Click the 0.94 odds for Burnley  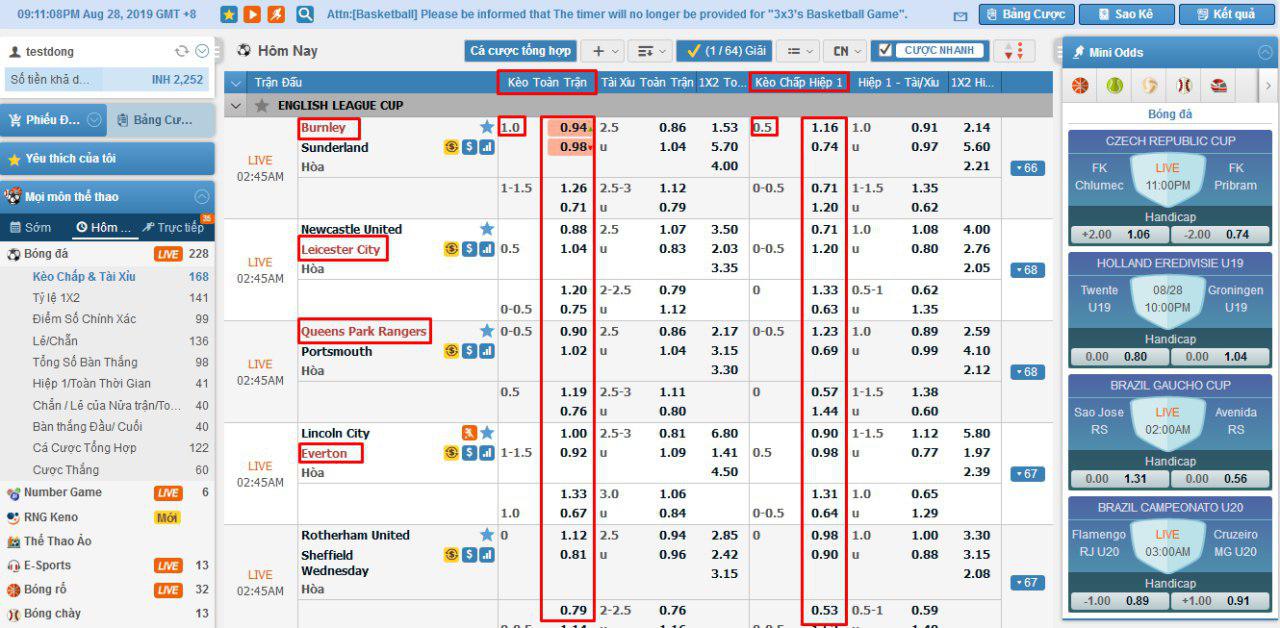(x=573, y=128)
